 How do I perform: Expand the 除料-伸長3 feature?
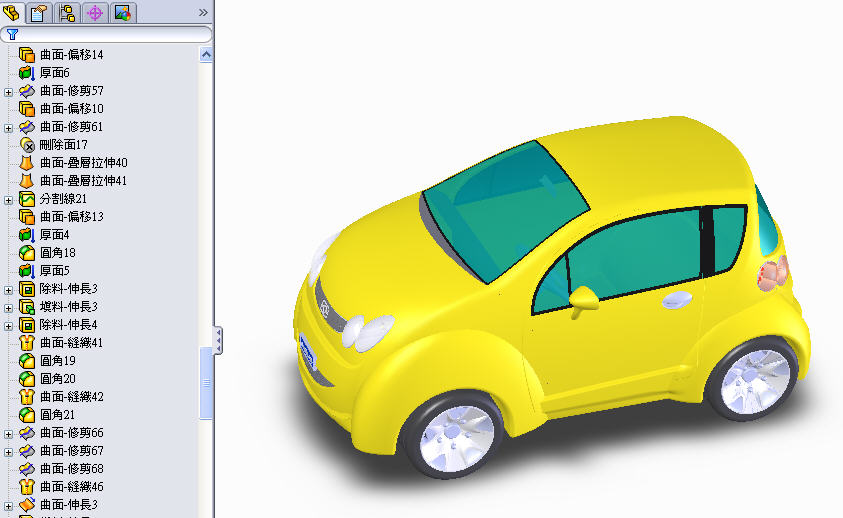(x=8, y=290)
